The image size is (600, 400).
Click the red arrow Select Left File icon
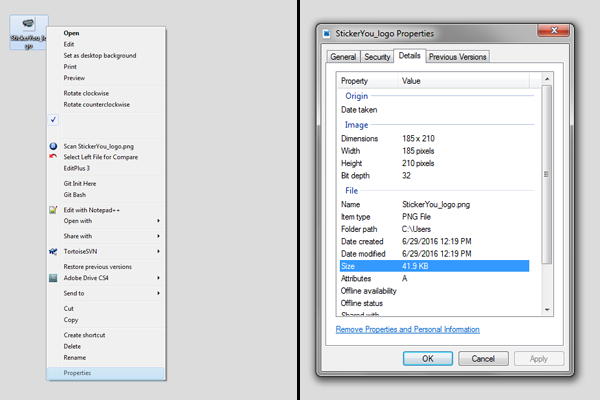pos(53,157)
